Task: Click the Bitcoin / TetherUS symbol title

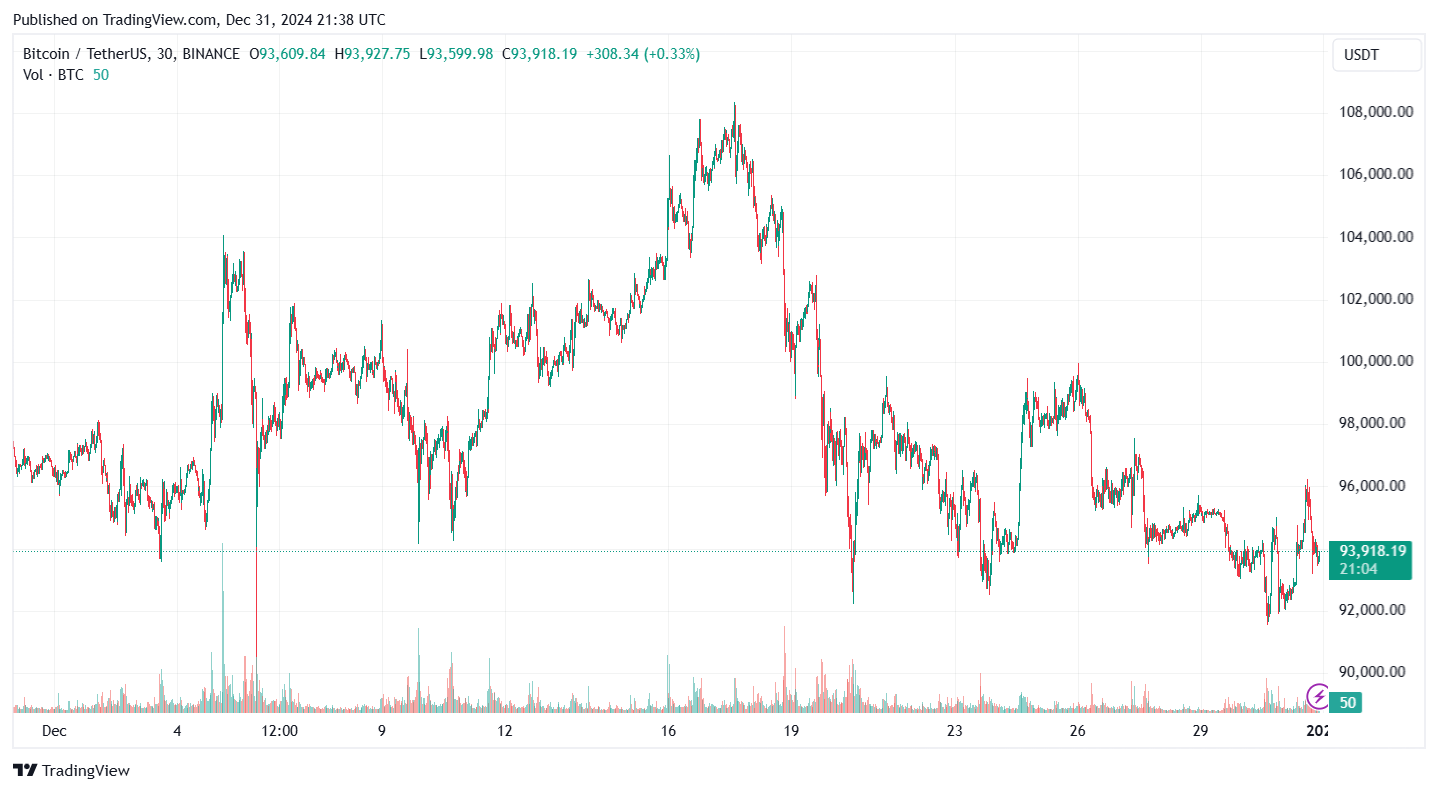Action: (82, 54)
